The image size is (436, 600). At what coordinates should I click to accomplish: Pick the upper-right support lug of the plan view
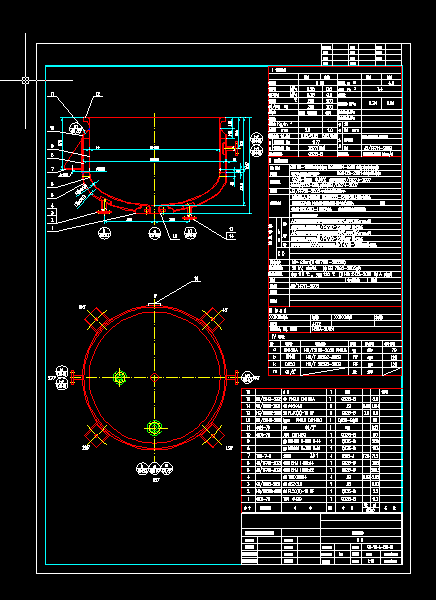point(212,319)
